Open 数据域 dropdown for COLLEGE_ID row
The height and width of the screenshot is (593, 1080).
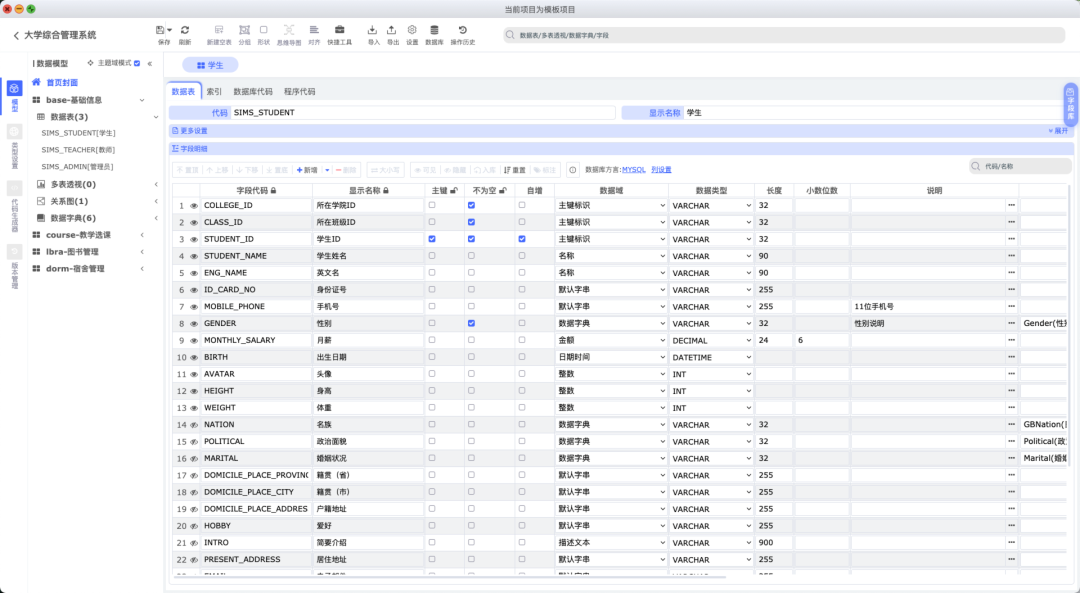click(611, 205)
